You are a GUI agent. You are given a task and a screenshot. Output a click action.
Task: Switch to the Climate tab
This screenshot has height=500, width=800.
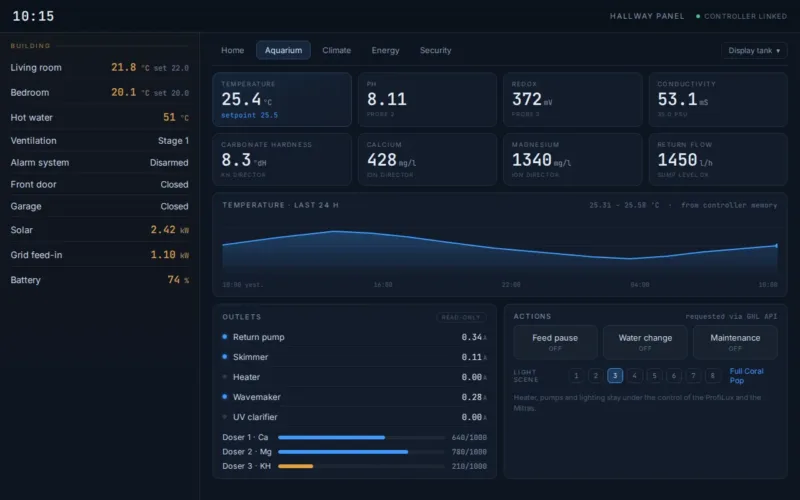pyautogui.click(x=336, y=50)
